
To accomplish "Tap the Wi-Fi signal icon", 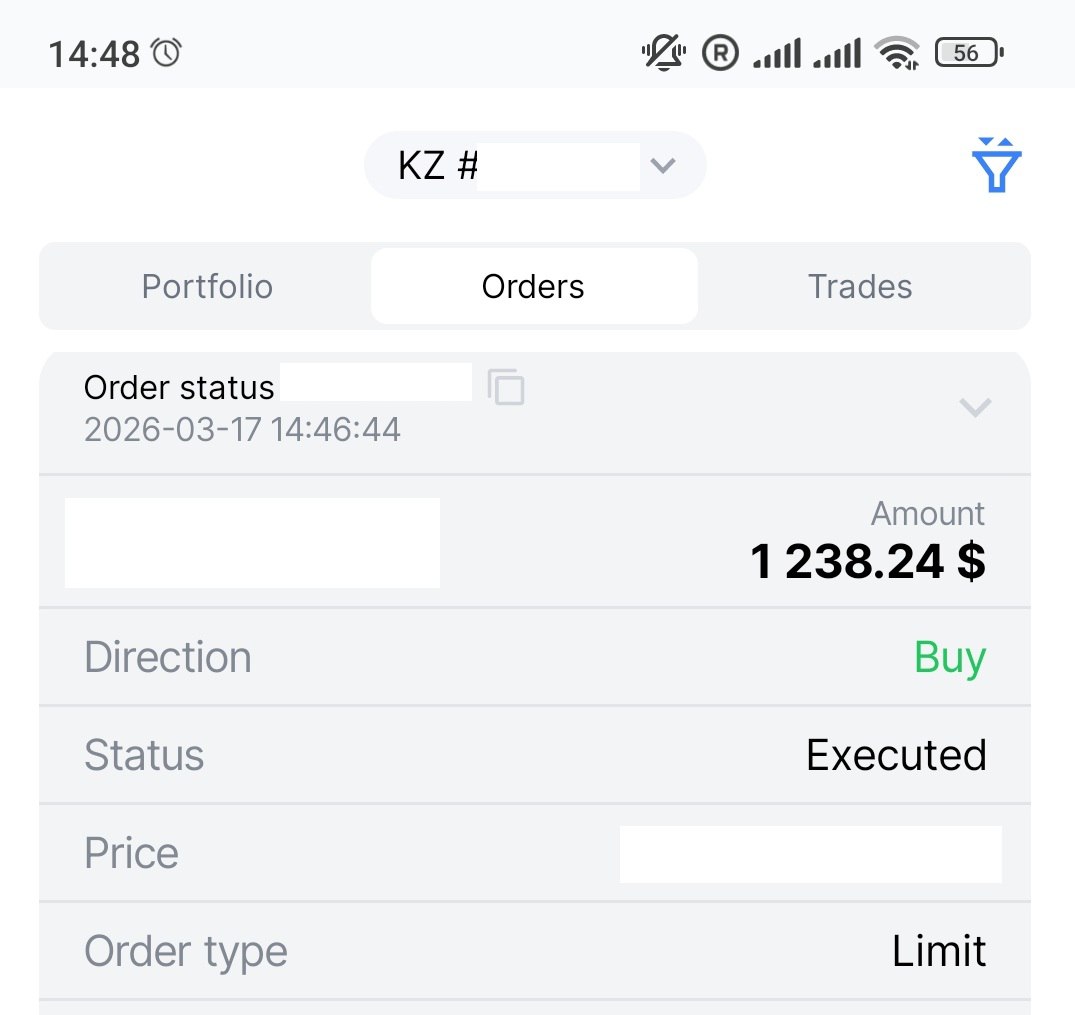I will click(x=897, y=53).
